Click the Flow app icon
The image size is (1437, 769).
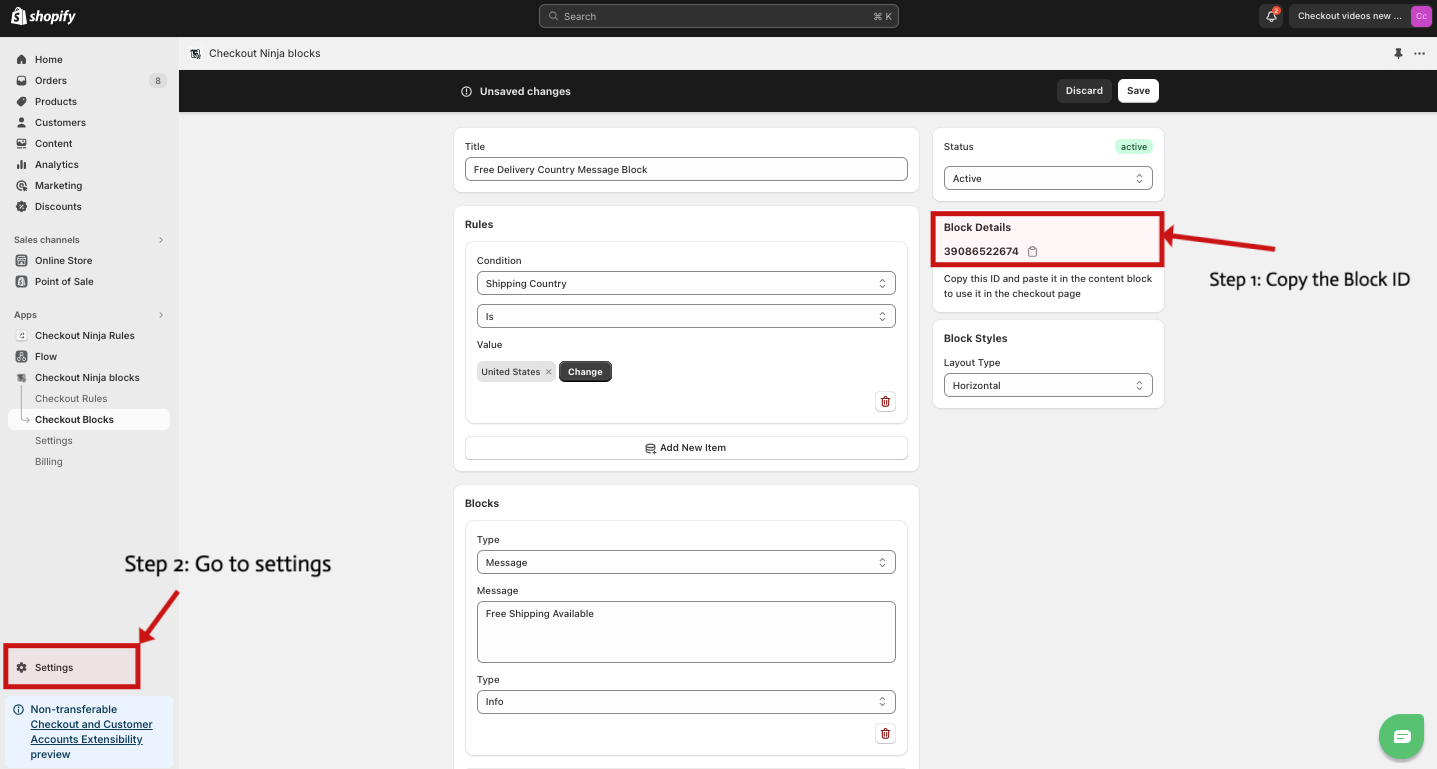21,357
